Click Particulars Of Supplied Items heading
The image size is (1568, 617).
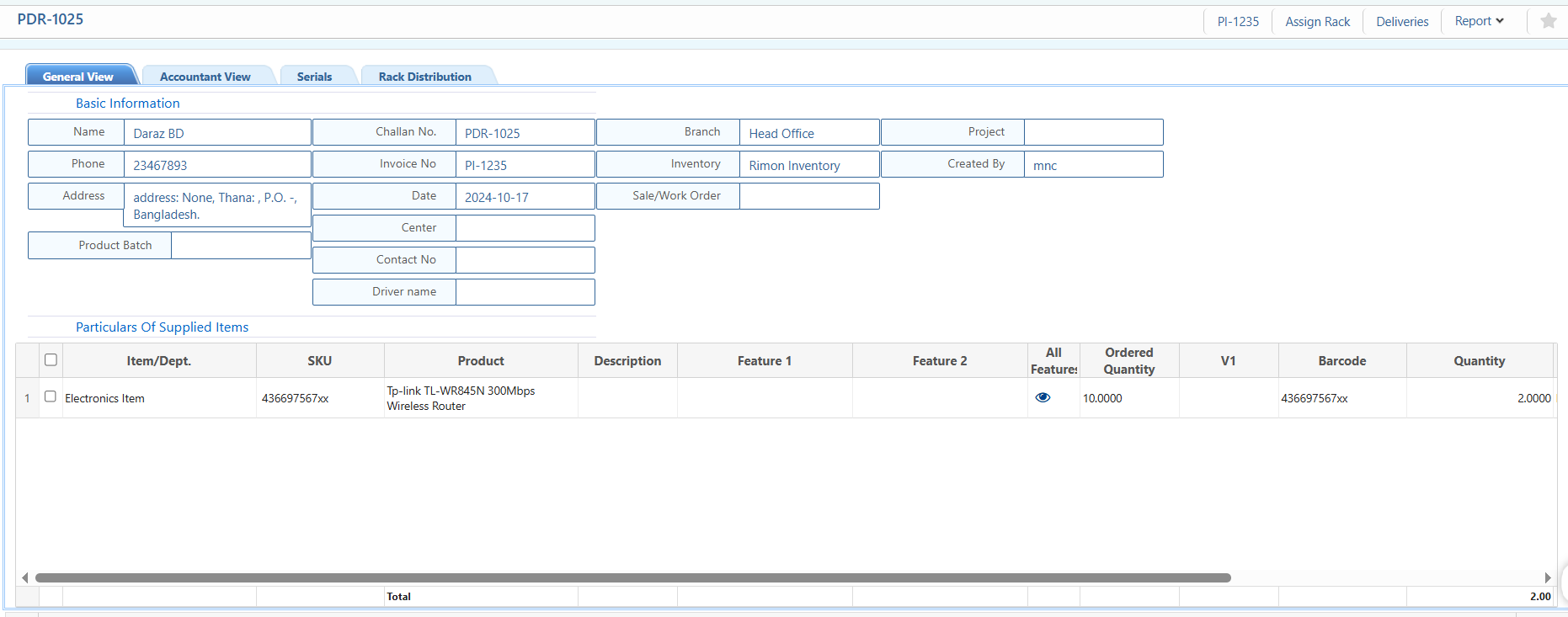[x=163, y=327]
